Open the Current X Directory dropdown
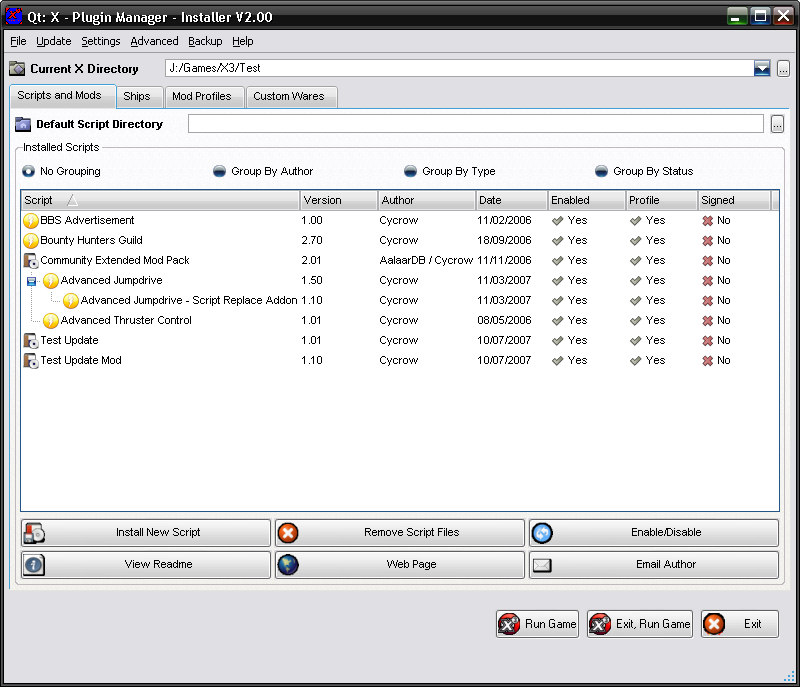 [x=761, y=68]
